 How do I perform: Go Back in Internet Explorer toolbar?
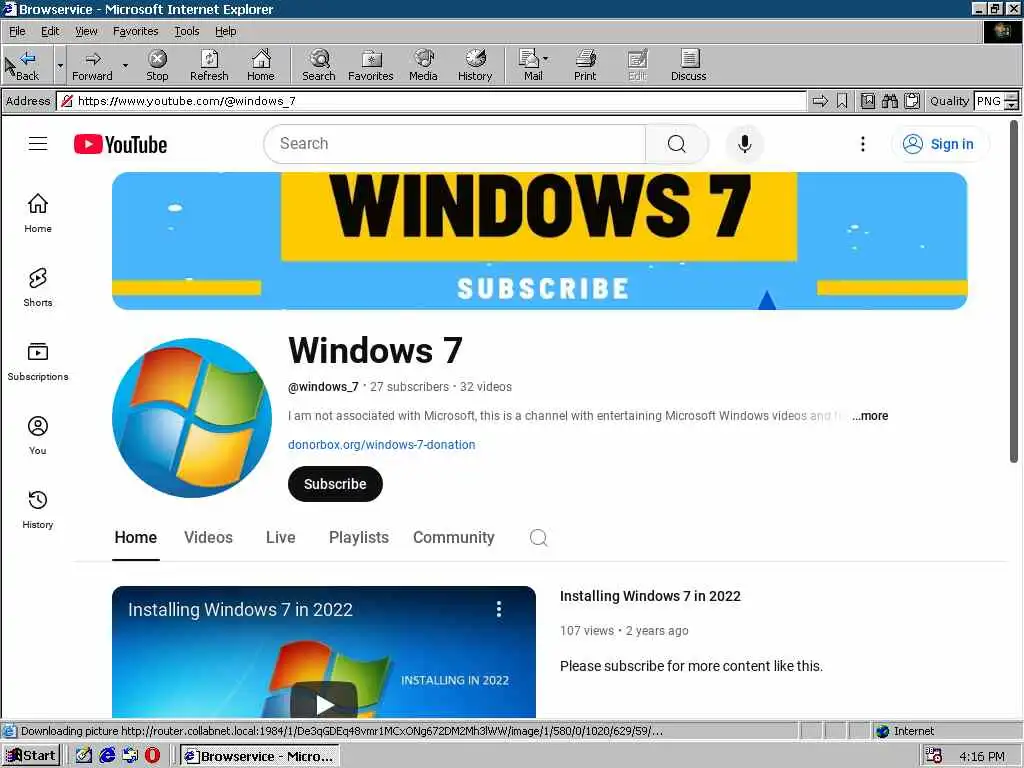pos(26,65)
